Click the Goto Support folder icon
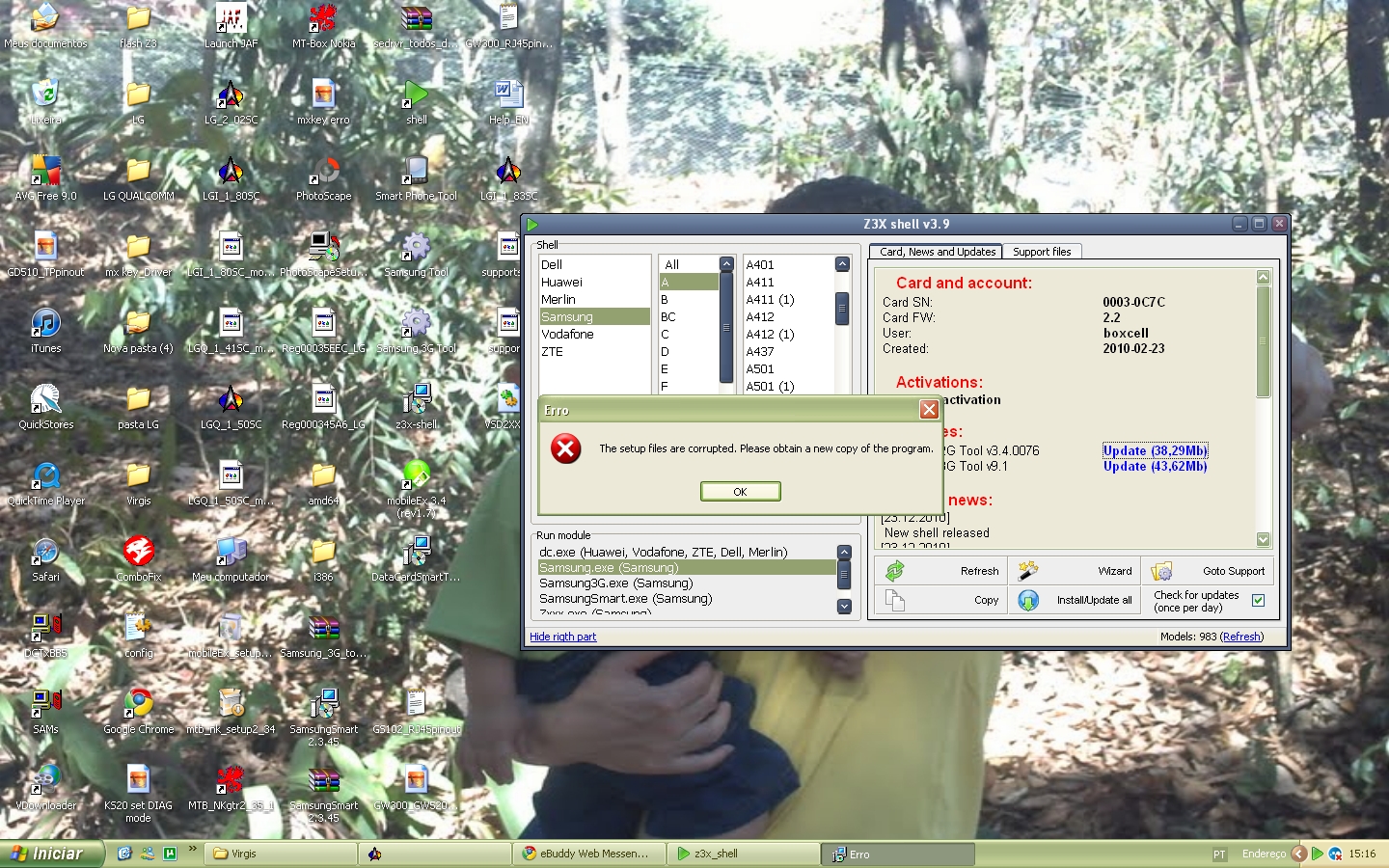The width and height of the screenshot is (1389, 868). (x=1161, y=571)
